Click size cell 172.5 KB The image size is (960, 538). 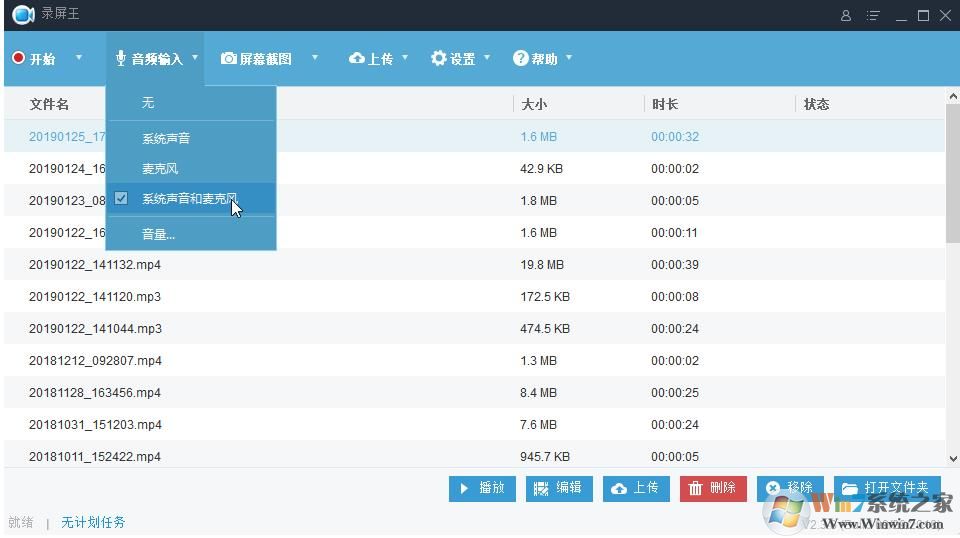(x=545, y=296)
